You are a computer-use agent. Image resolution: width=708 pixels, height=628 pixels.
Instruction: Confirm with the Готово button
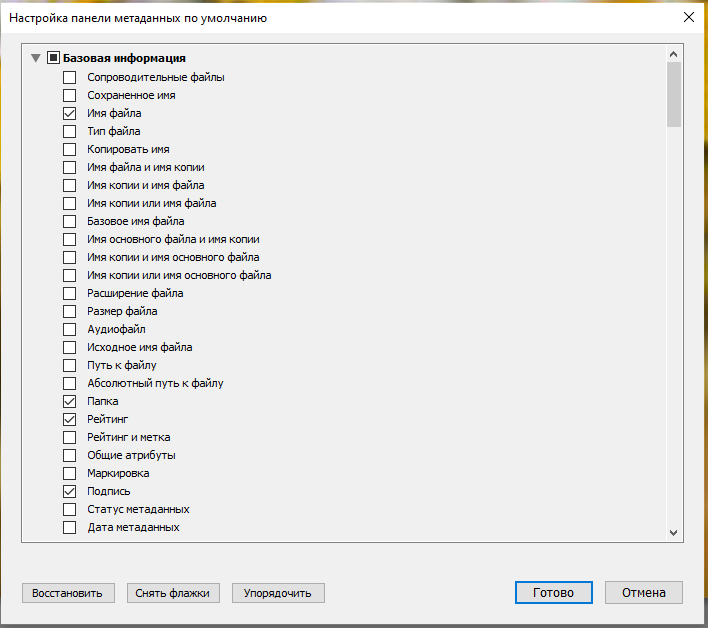point(554,592)
